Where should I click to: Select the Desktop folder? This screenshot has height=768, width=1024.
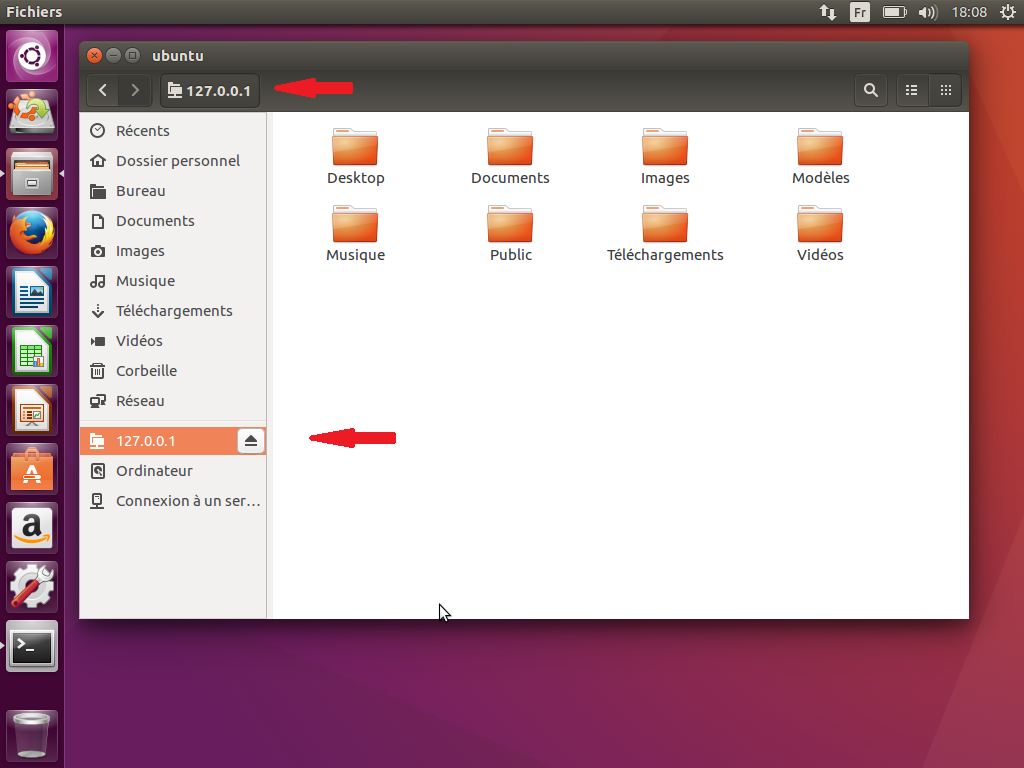[355, 147]
